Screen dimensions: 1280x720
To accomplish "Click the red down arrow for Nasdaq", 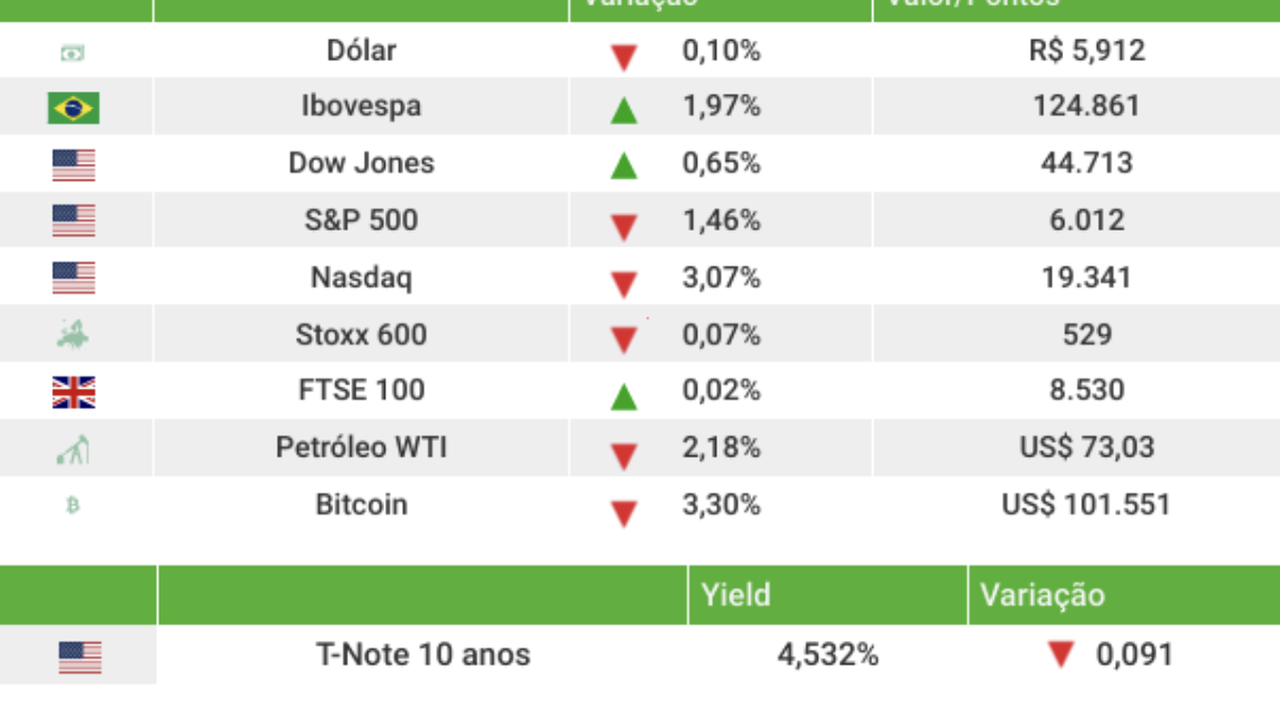I will [624, 284].
